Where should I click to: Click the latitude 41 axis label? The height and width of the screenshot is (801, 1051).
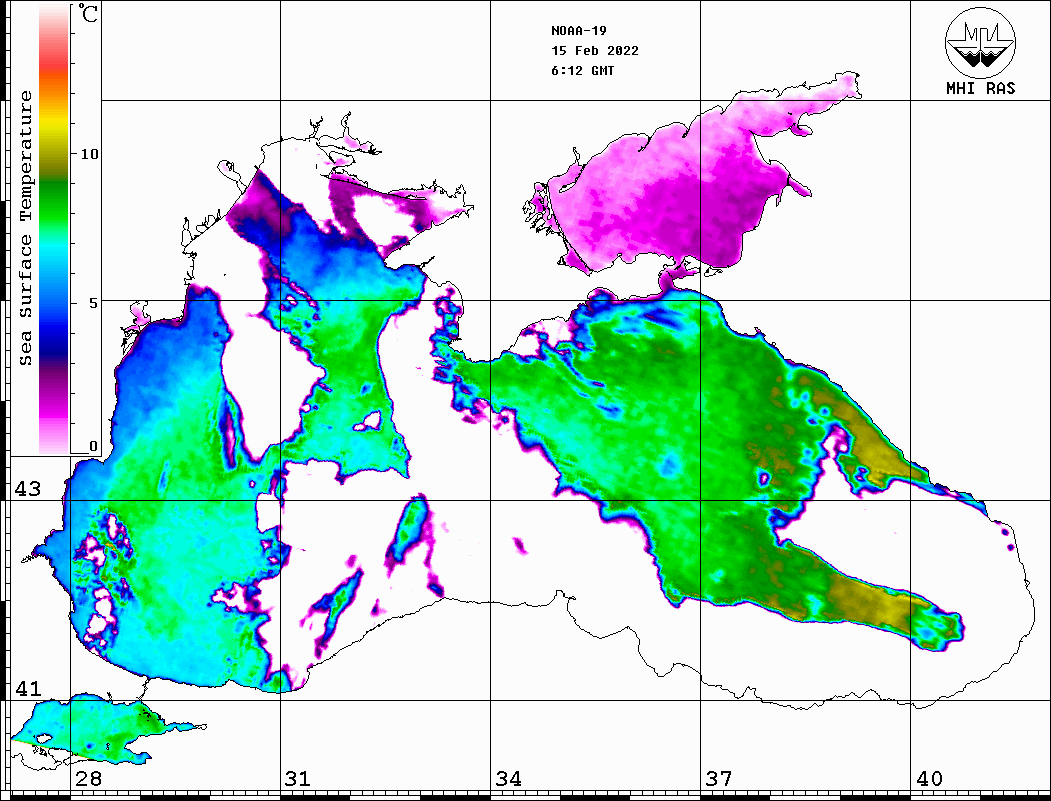[x=28, y=689]
